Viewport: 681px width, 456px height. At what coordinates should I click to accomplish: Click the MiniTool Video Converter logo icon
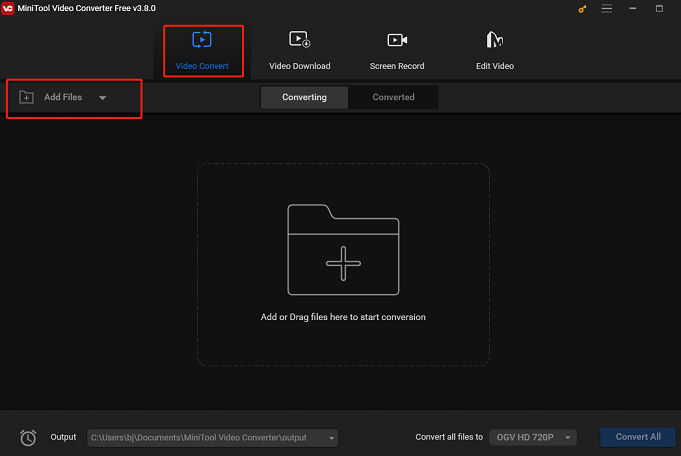click(x=8, y=8)
